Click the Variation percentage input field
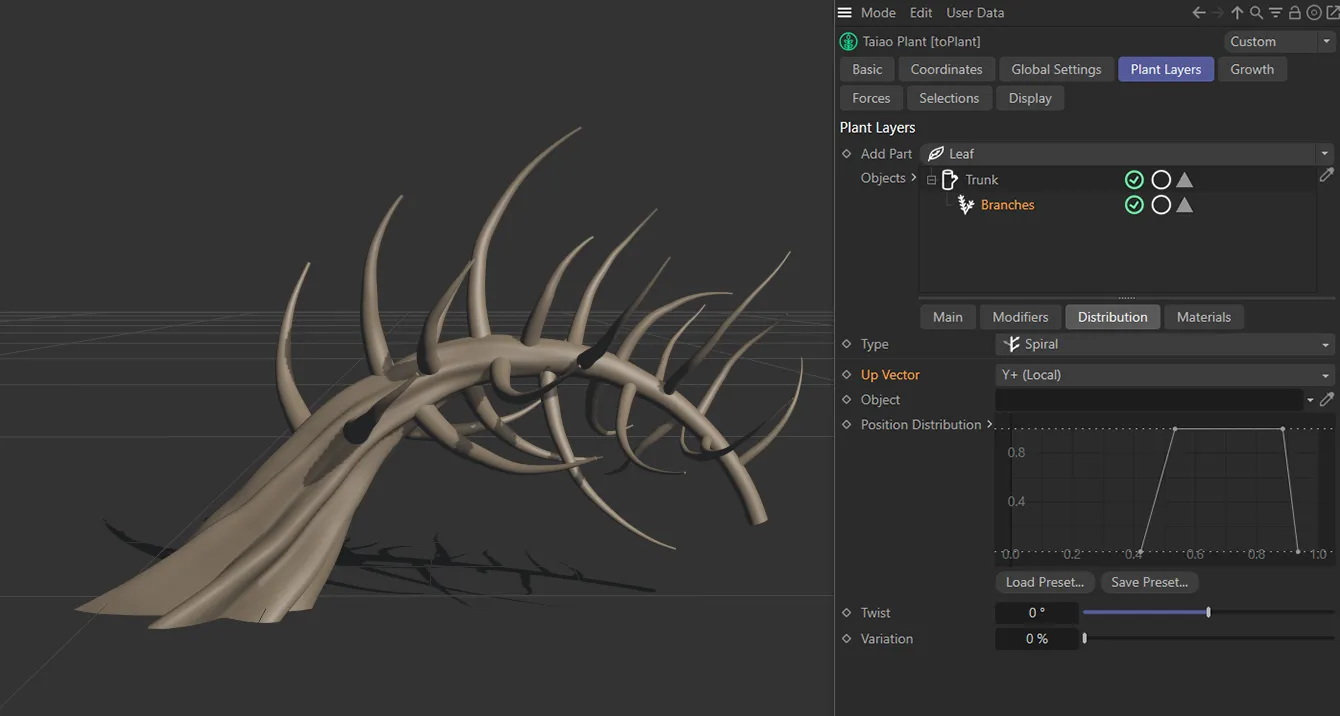 click(1037, 638)
